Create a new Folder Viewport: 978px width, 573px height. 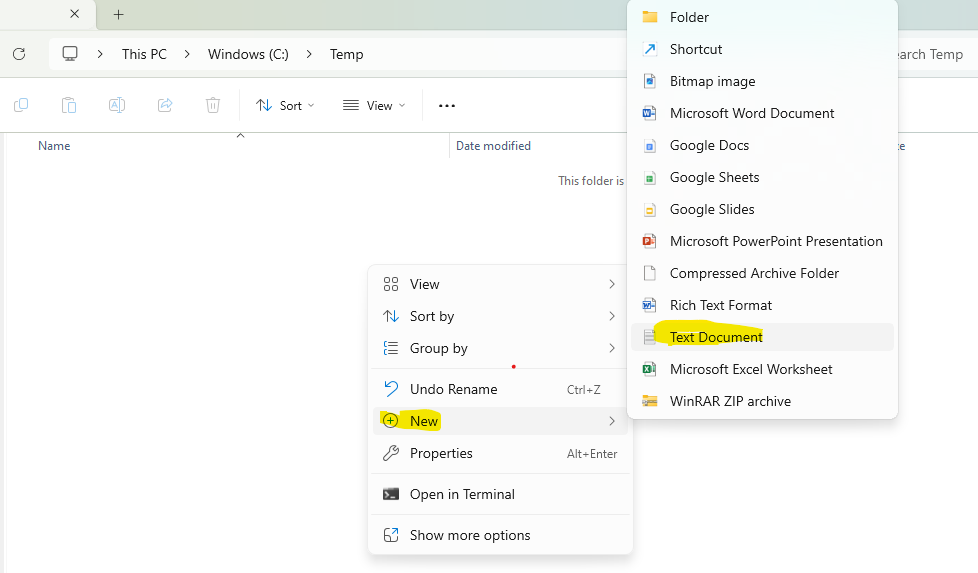[762, 17]
